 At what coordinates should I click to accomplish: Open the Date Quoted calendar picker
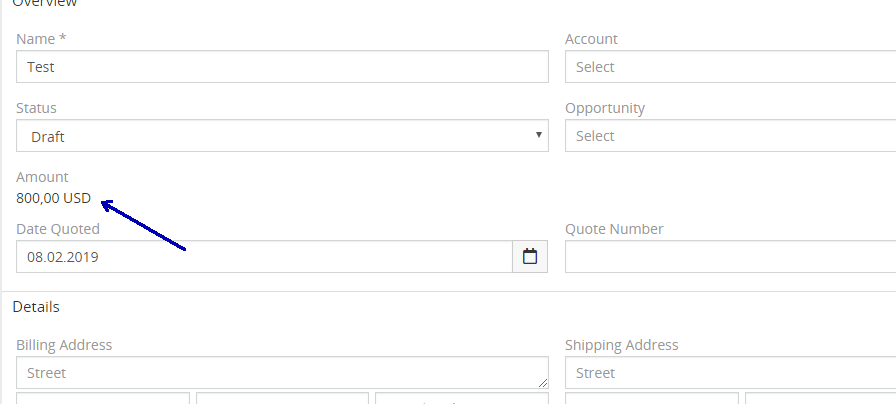pyautogui.click(x=530, y=257)
